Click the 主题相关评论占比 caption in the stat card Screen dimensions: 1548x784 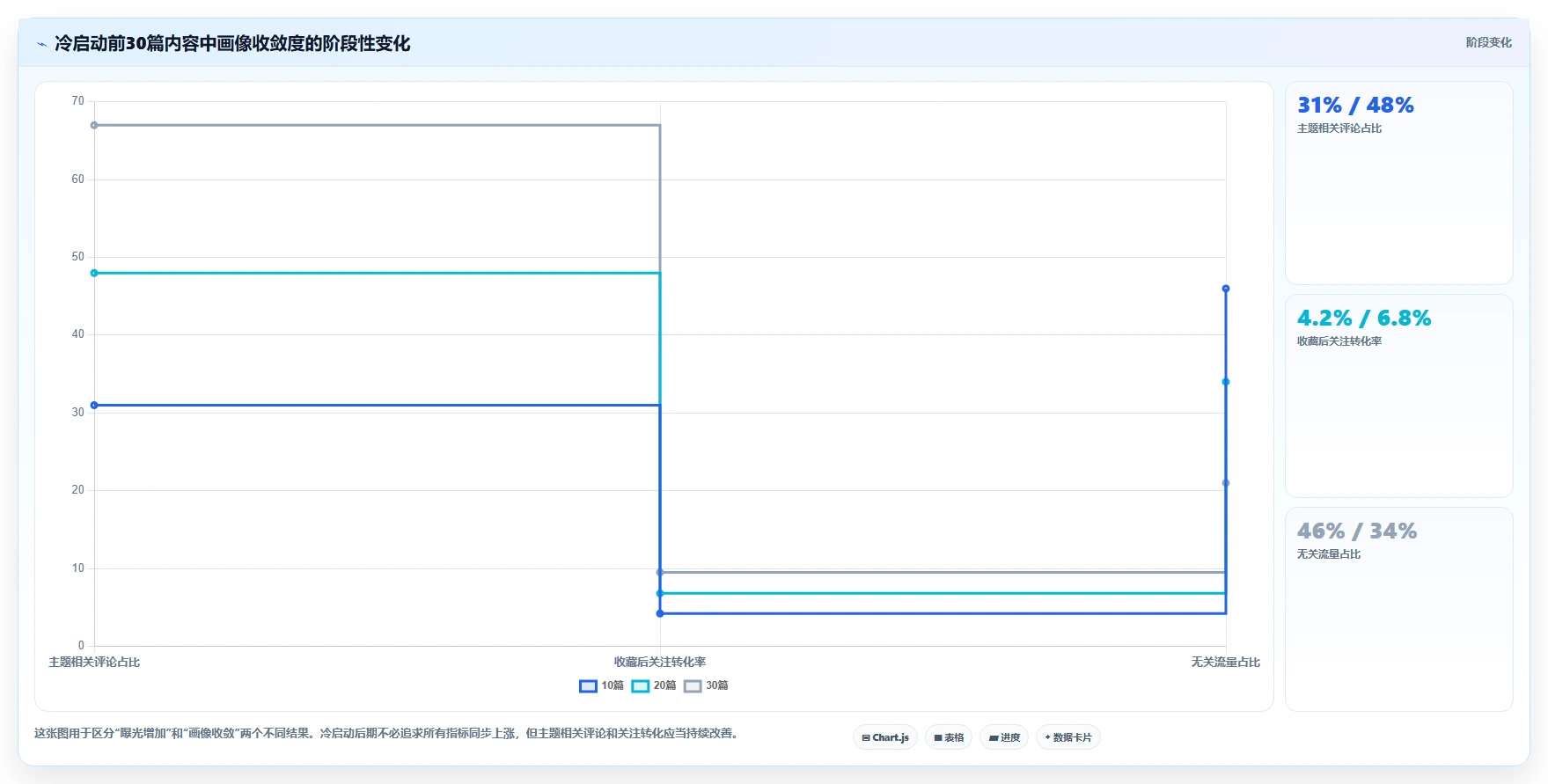point(1339,128)
